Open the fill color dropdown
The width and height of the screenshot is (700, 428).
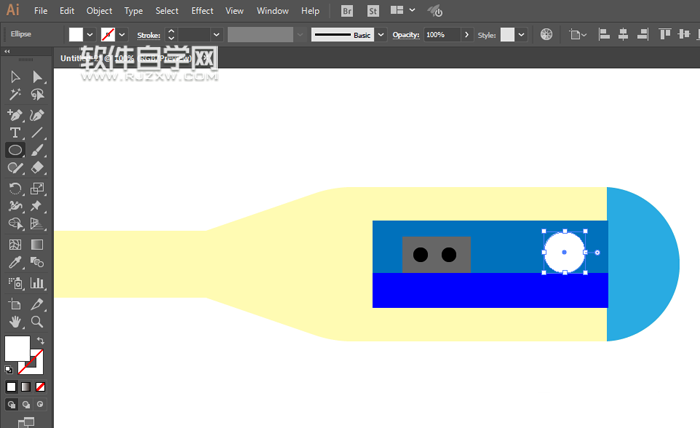(90, 34)
